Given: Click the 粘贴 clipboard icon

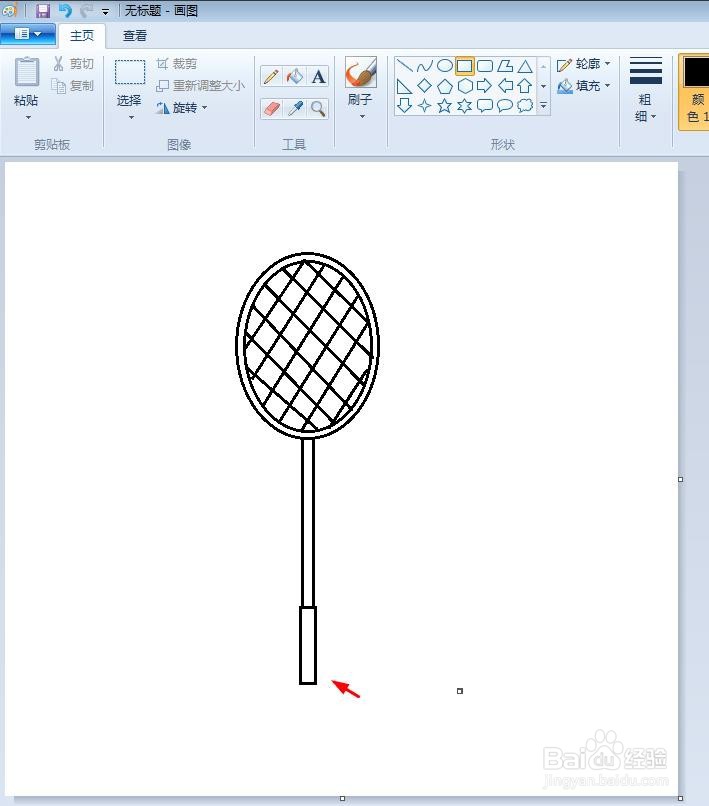Looking at the screenshot, I should 27,72.
